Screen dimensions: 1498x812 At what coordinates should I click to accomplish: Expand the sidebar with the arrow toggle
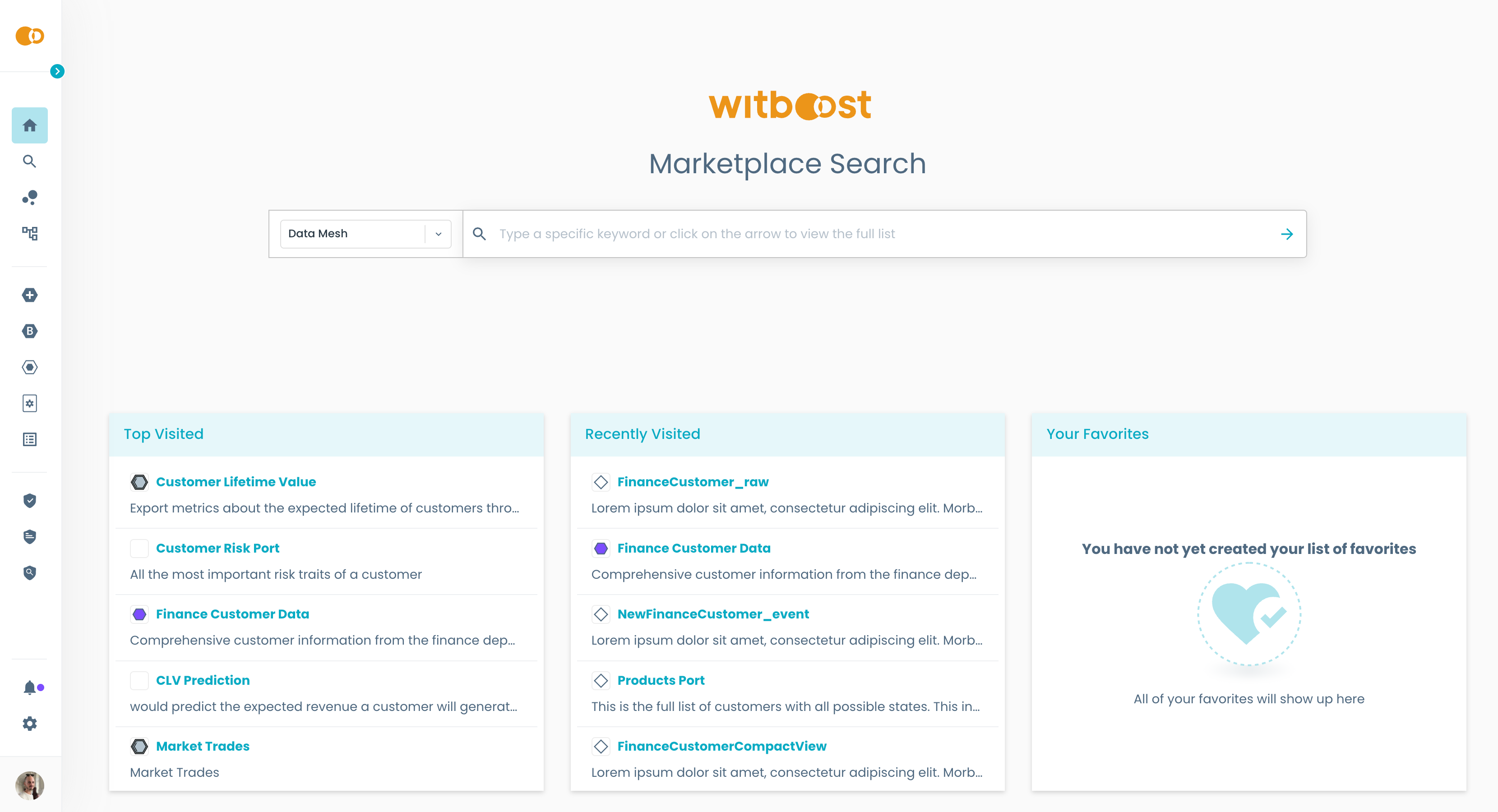57,71
